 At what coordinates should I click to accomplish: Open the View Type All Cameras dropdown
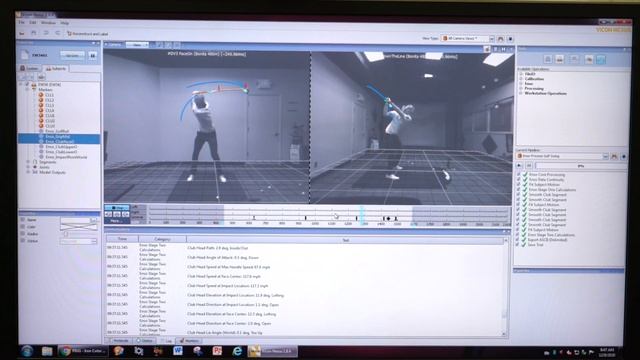468,38
